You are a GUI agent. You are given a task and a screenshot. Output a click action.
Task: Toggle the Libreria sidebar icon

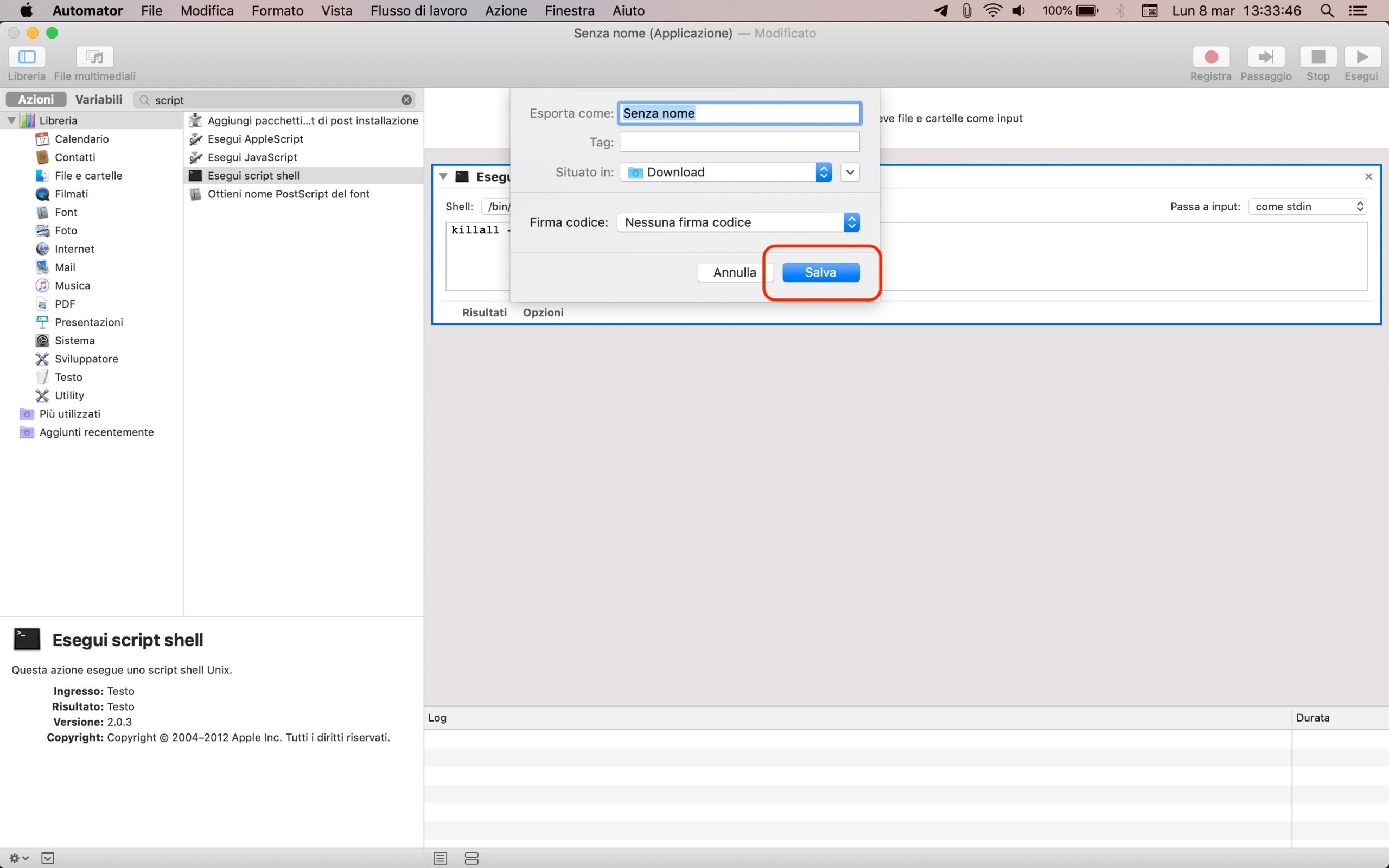click(27, 57)
